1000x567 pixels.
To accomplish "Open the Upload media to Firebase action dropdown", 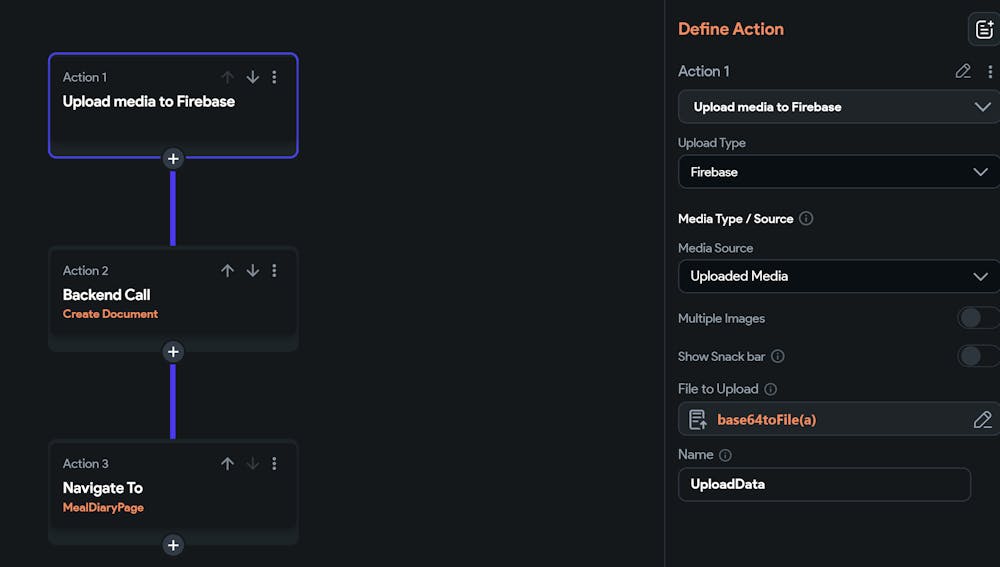I will coord(838,107).
